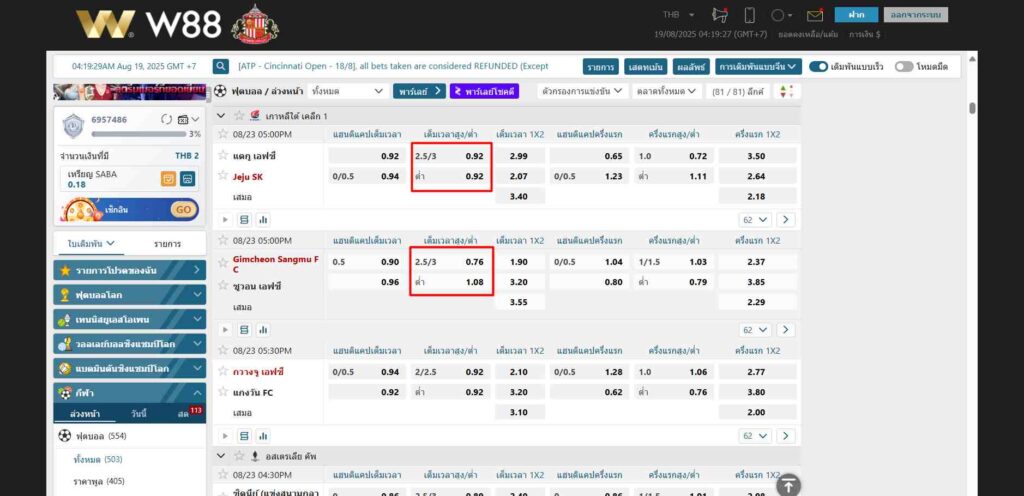Screen dimensions: 1024x496
Task: Click the พาร์เลย์ parlay button
Action: tap(419, 91)
